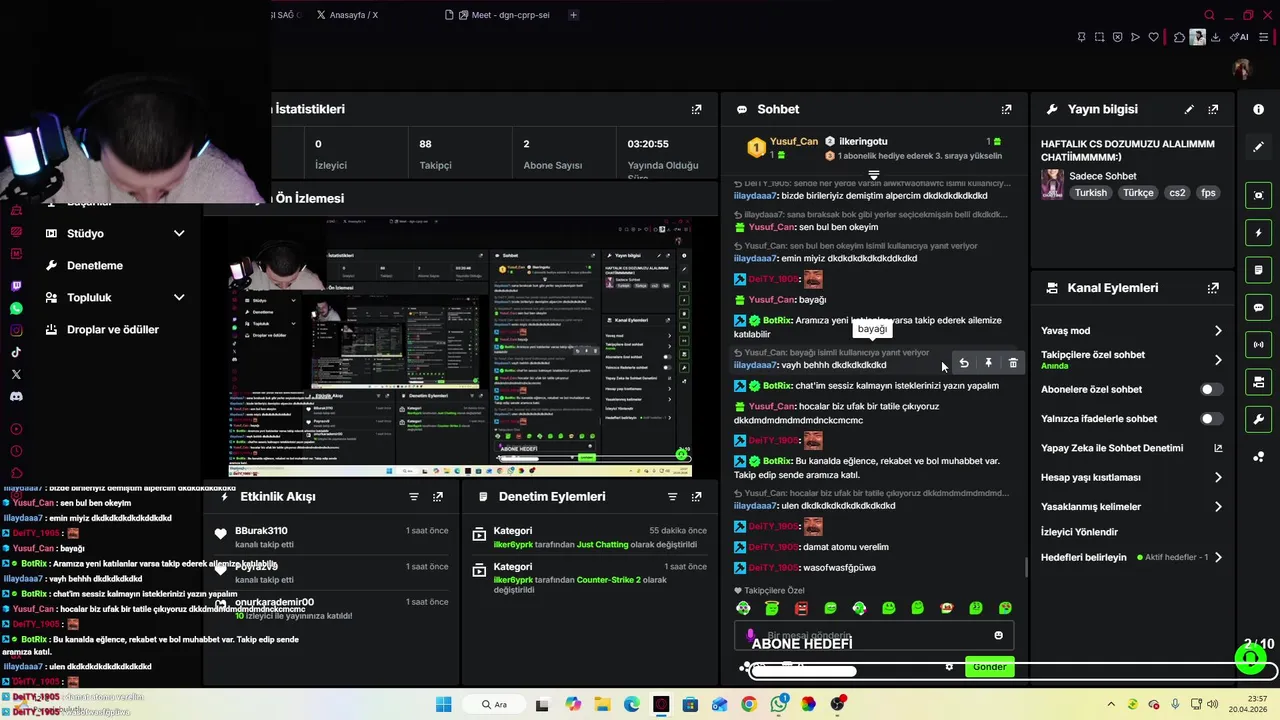Pop out the Yayın bilgisi panel
Image resolution: width=1280 pixels, height=720 pixels.
[1213, 109]
